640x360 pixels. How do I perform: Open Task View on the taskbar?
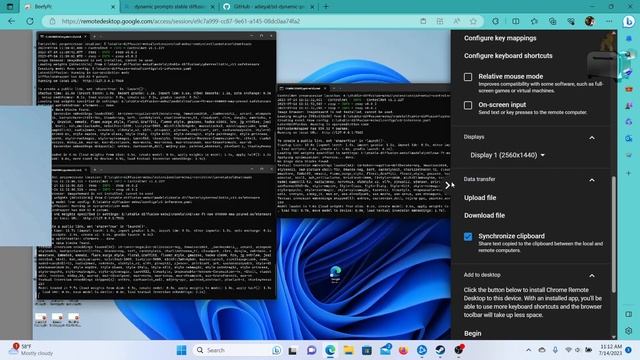coord(293,350)
